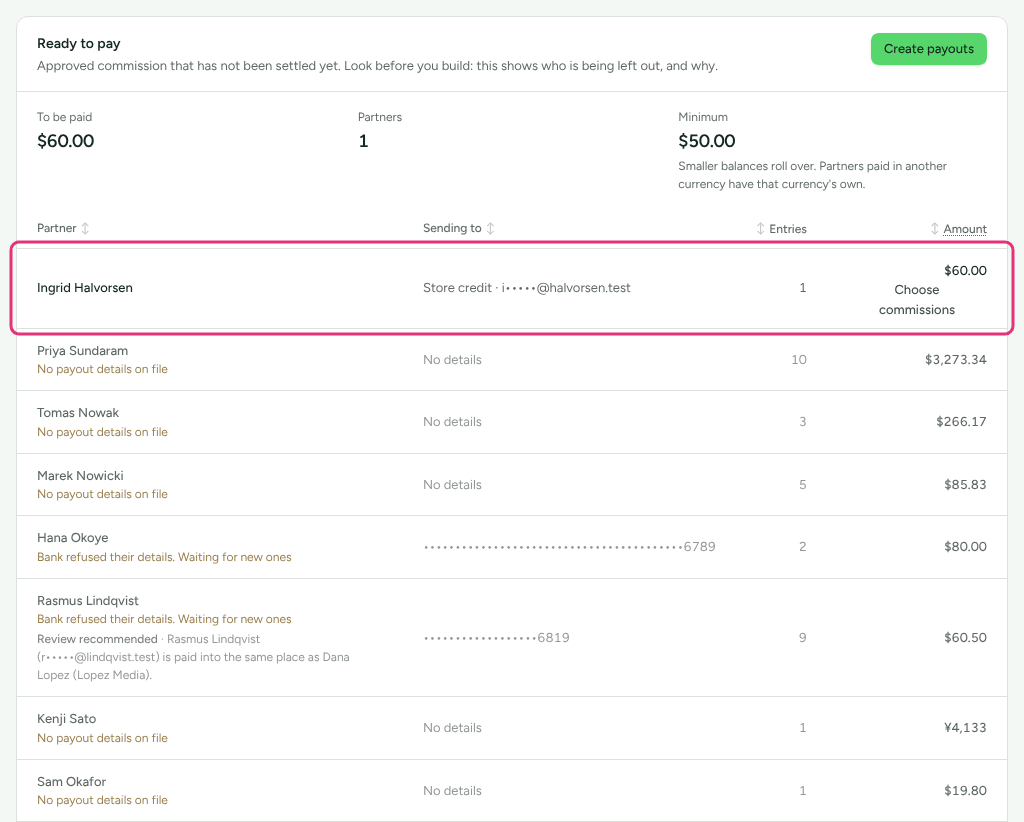Click warning under Priya Sundaram's name
The width and height of the screenshot is (1024, 822).
(x=103, y=370)
